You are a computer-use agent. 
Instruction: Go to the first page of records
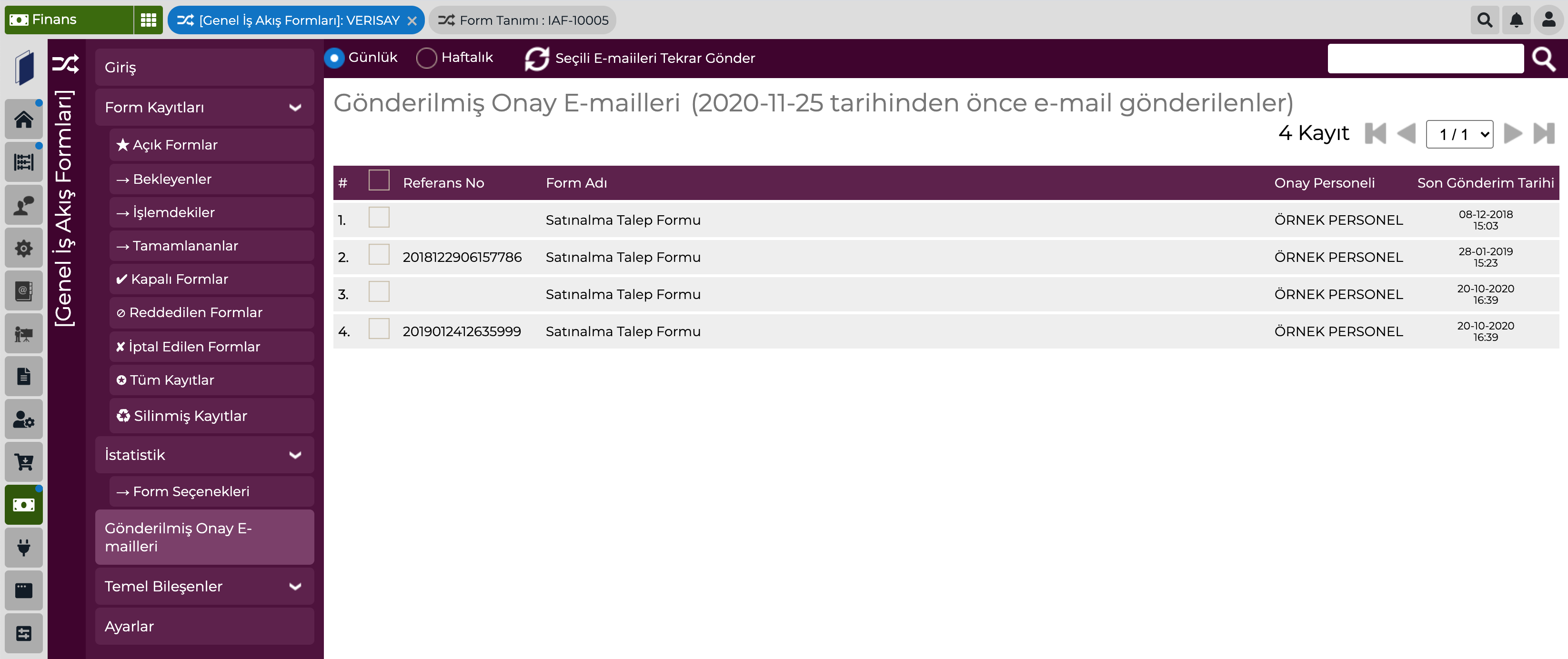pyautogui.click(x=1375, y=133)
